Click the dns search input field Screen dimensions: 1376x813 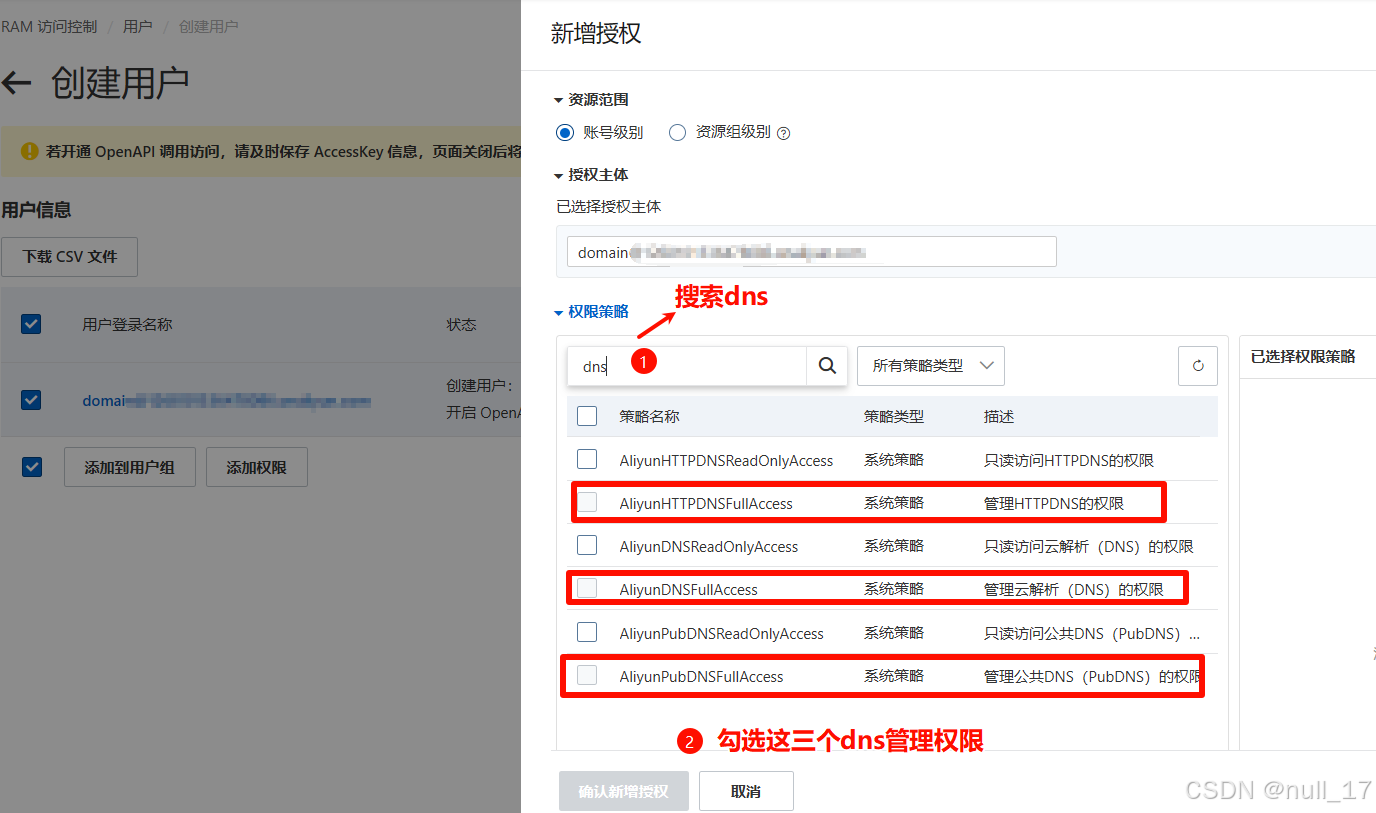pyautogui.click(x=680, y=365)
